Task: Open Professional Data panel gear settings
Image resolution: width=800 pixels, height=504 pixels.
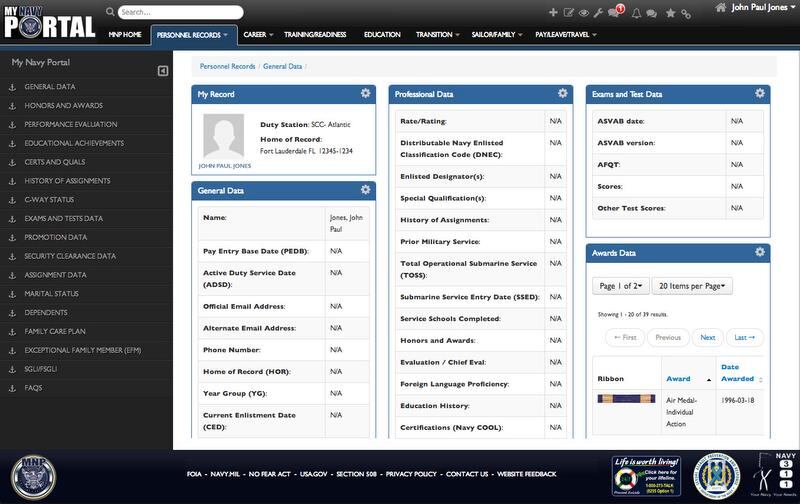Action: coord(562,93)
